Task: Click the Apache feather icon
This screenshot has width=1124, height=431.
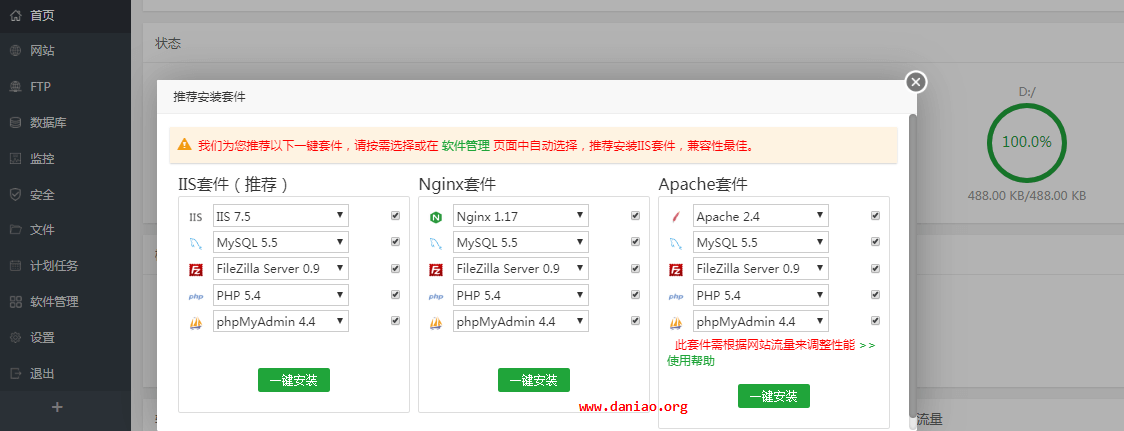Action: pyautogui.click(x=675, y=217)
